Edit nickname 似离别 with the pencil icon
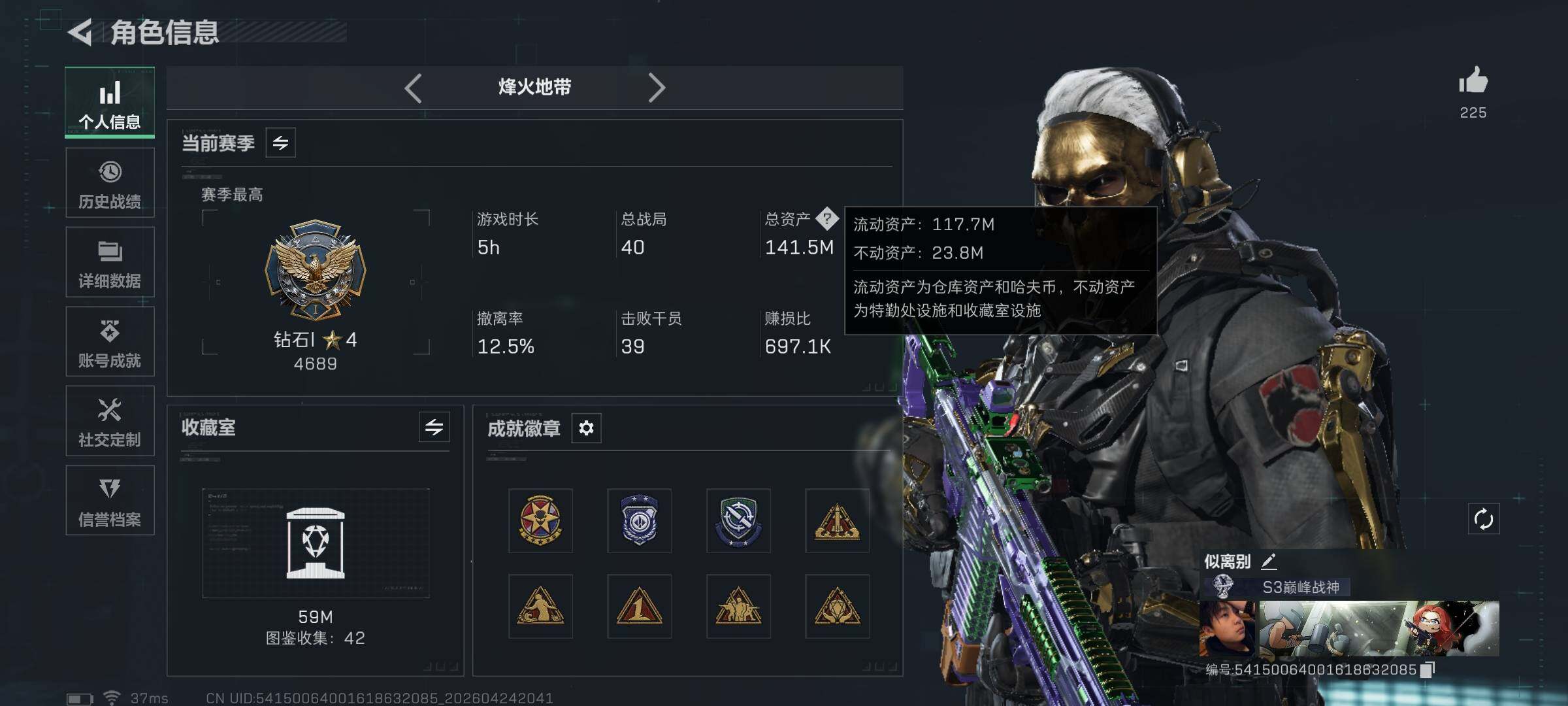 [x=1269, y=561]
